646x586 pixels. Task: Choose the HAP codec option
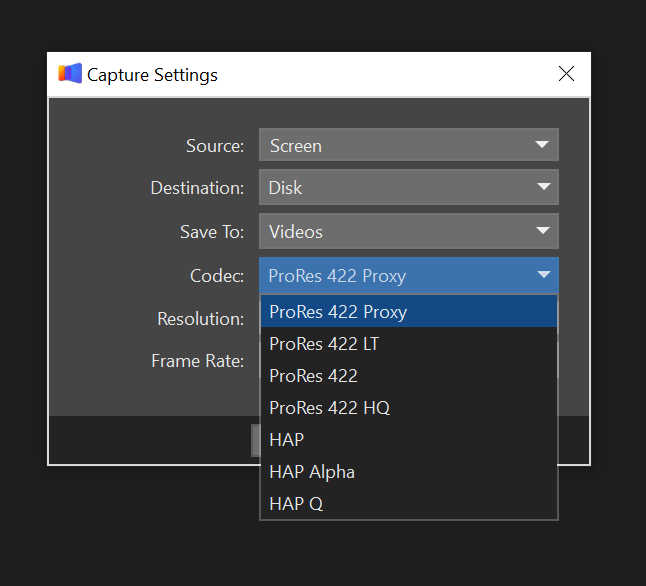click(409, 439)
